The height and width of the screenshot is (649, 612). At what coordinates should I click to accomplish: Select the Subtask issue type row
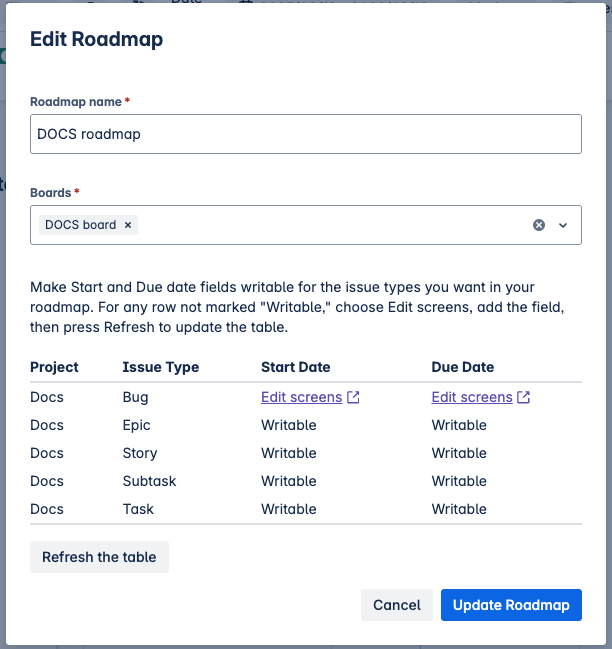[x=149, y=481]
